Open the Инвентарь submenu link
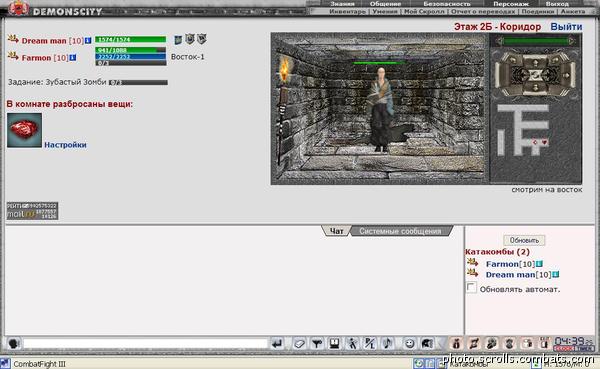The width and height of the screenshot is (600, 369). pos(347,12)
